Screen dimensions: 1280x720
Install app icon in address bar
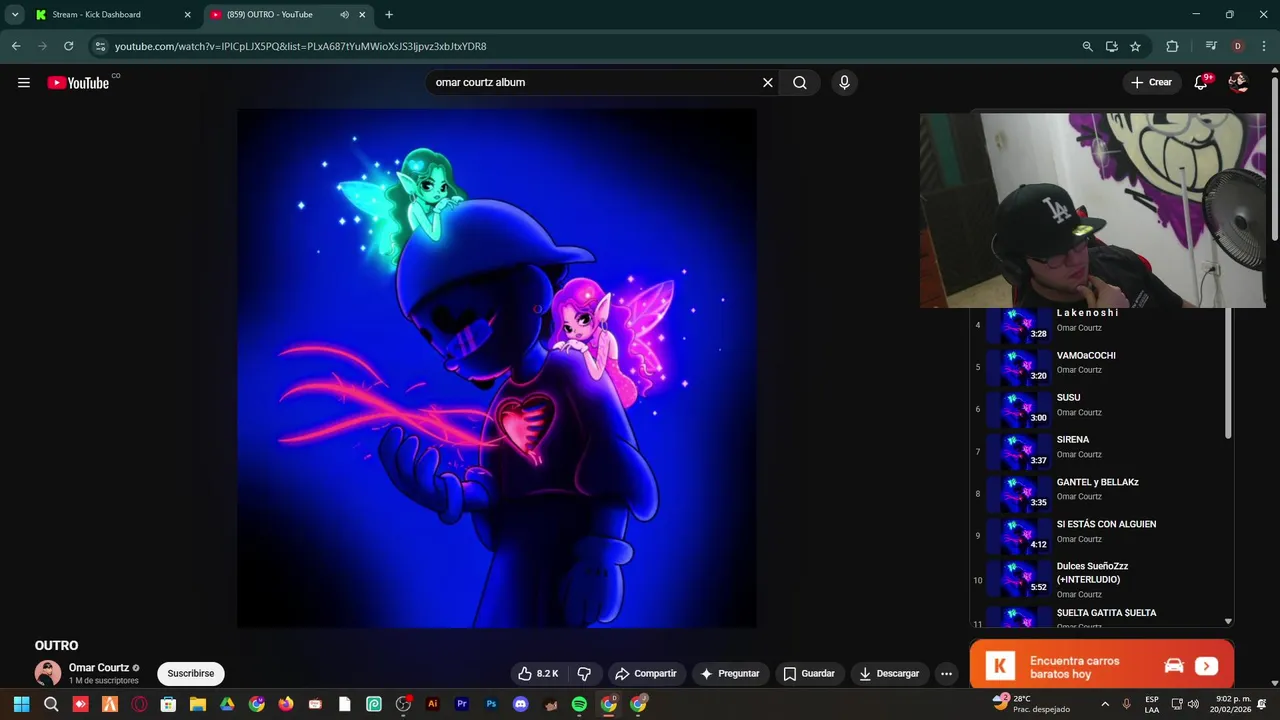click(x=1111, y=46)
